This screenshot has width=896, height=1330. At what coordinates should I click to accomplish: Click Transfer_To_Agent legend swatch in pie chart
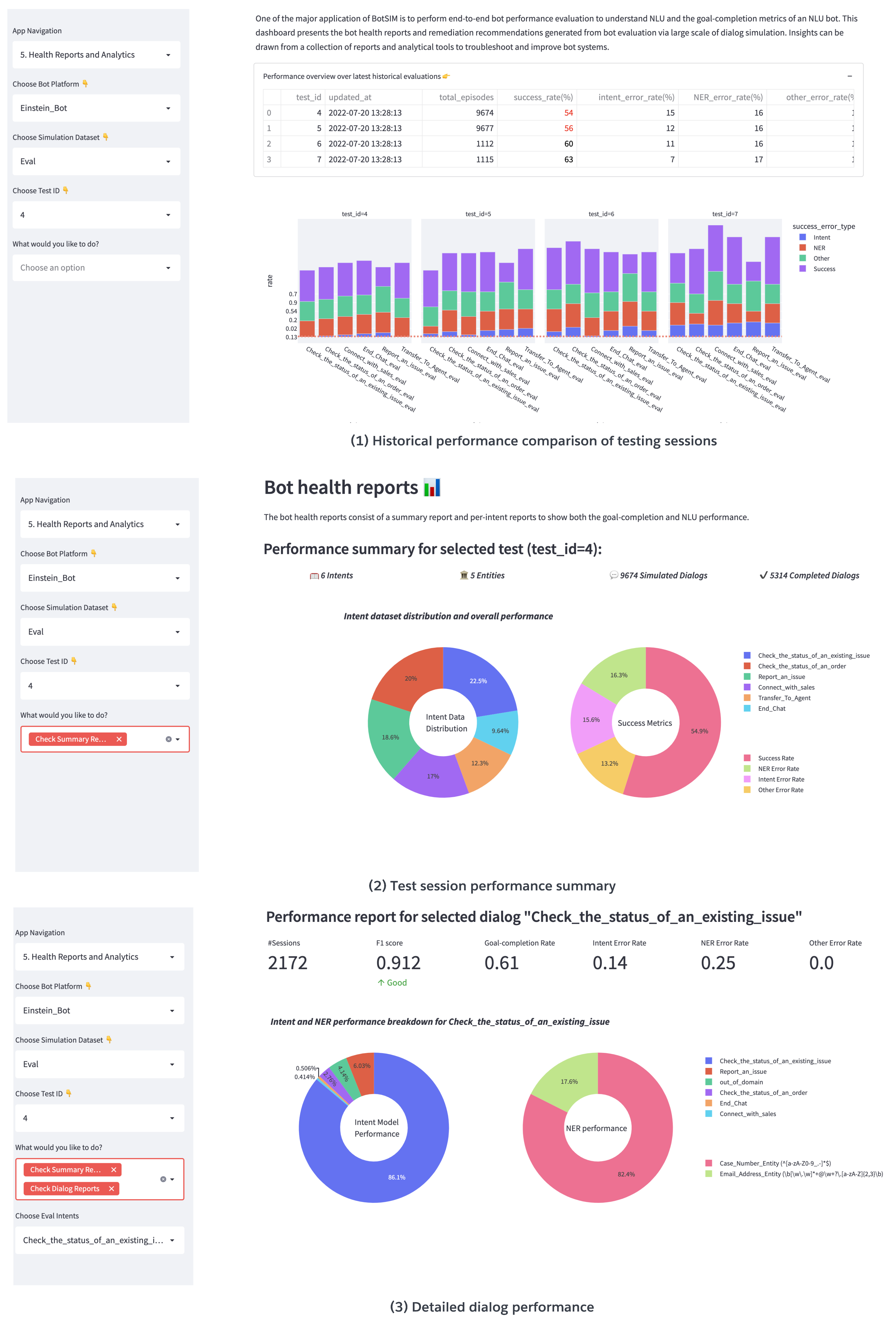[x=747, y=698]
